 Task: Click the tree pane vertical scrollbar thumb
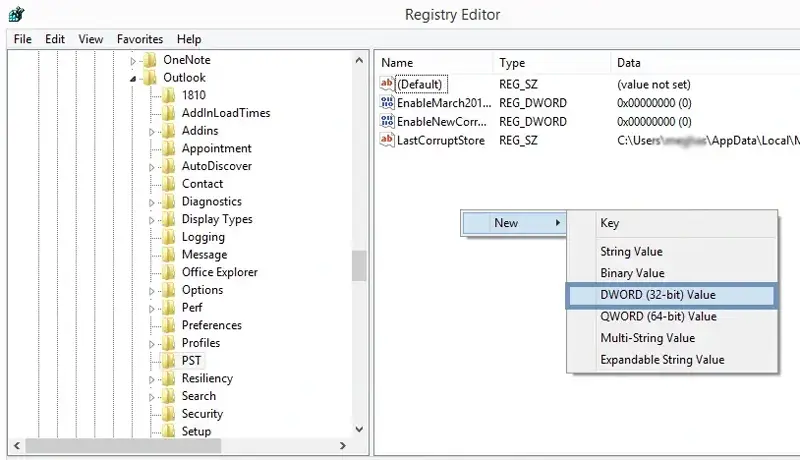(358, 265)
